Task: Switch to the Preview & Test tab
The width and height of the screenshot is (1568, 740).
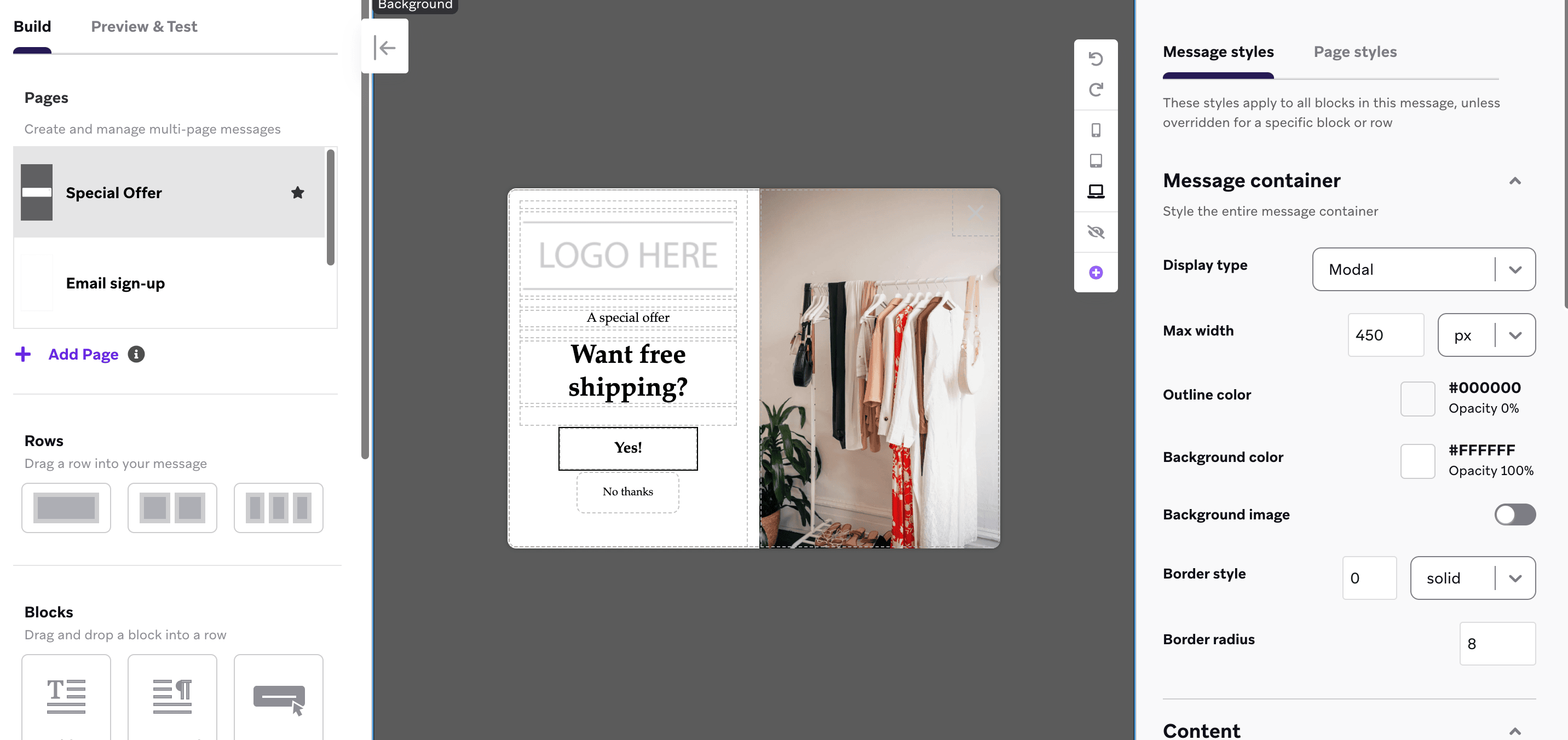Action: tap(143, 26)
